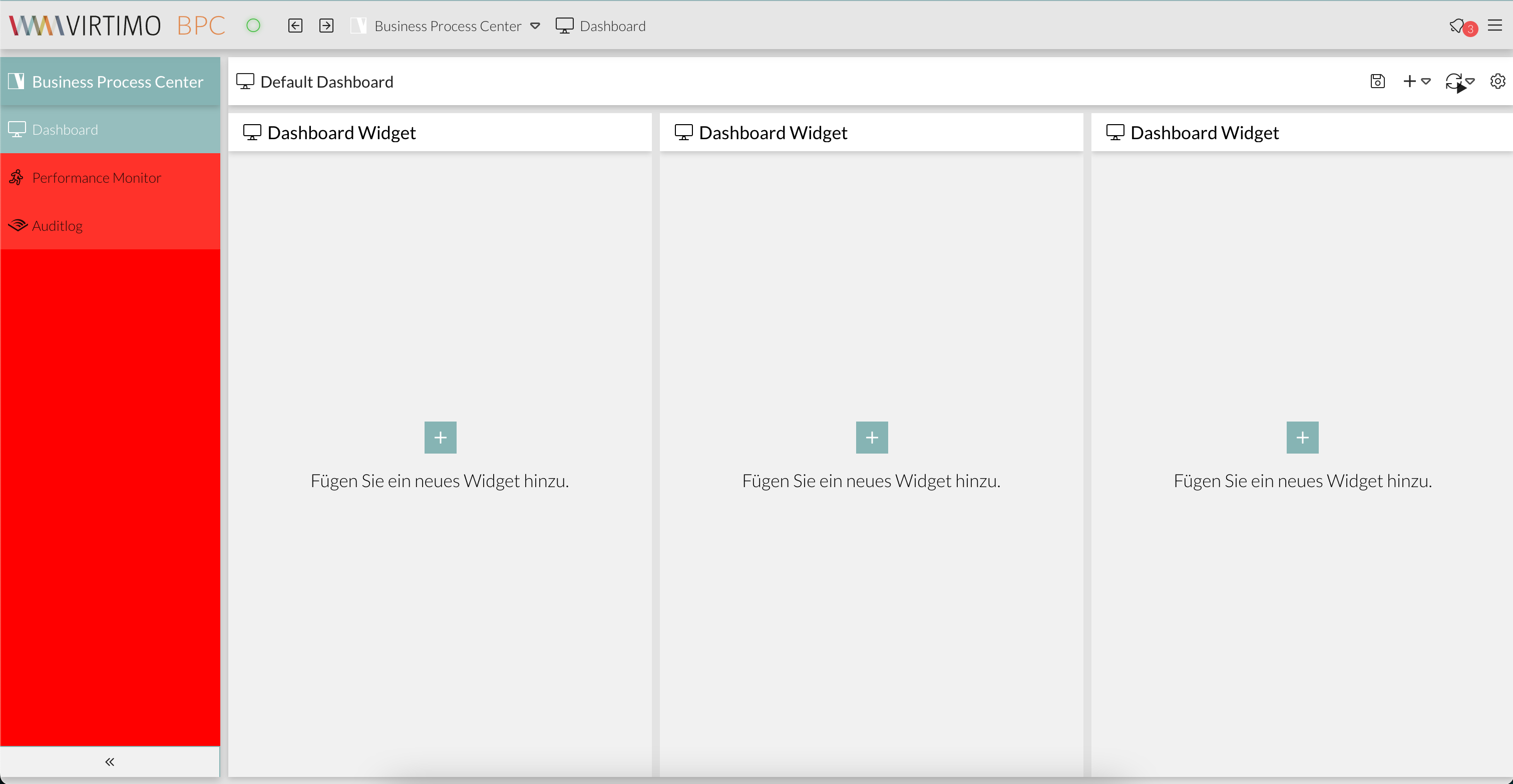The height and width of the screenshot is (784, 1513).
Task: Select the Performance Monitor in the sidebar
Action: (x=96, y=177)
